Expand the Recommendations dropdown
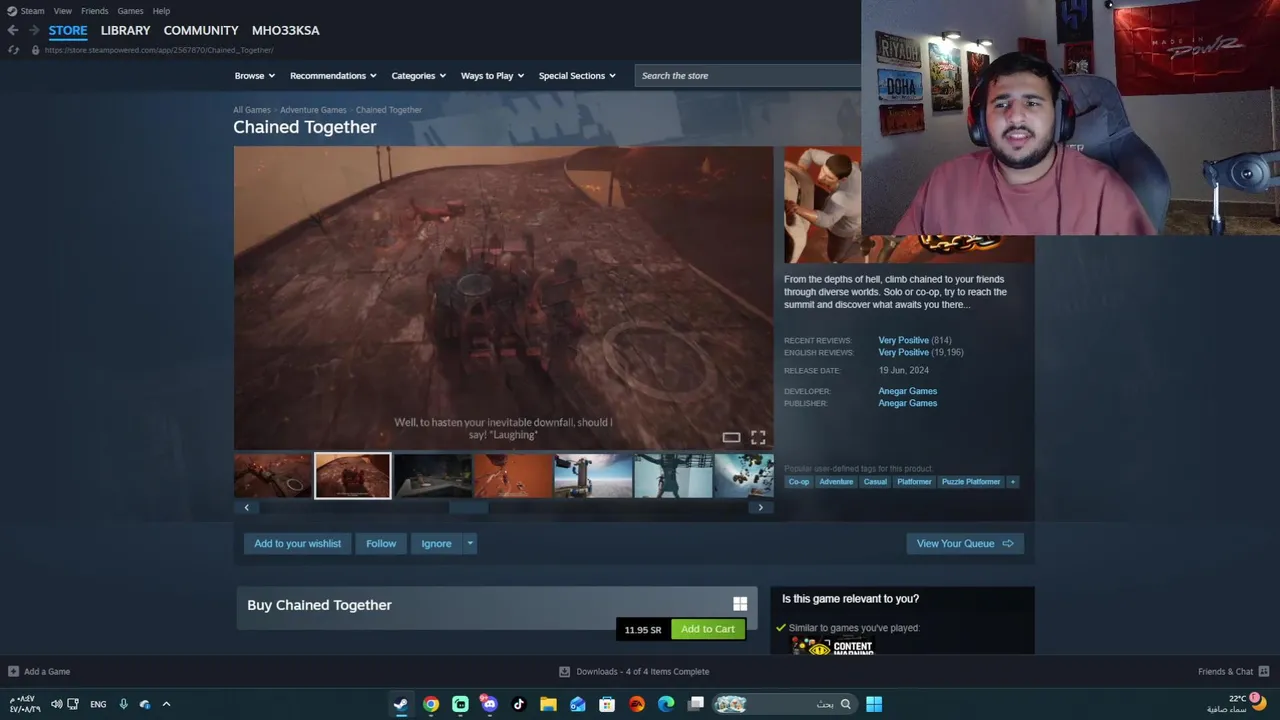Viewport: 1280px width, 720px height. click(x=333, y=76)
